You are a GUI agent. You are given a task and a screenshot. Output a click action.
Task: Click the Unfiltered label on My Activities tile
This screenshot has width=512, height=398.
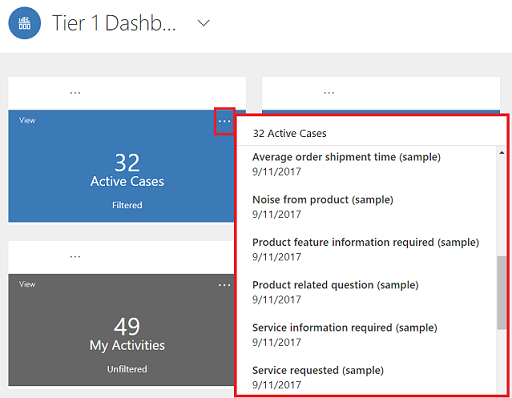click(x=127, y=369)
